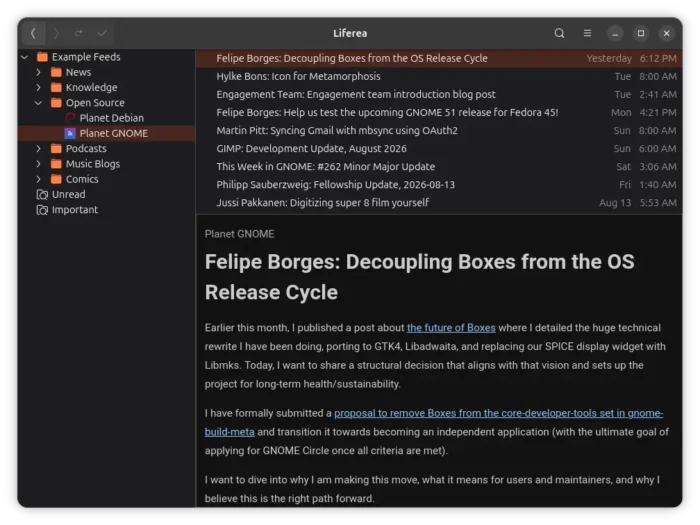700x525 pixels.
Task: Select the Open Source folder label
Action: point(95,103)
